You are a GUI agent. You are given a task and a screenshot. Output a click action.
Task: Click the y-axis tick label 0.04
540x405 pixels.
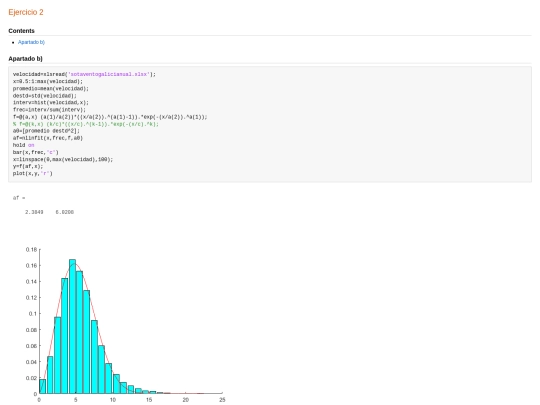coord(31,362)
